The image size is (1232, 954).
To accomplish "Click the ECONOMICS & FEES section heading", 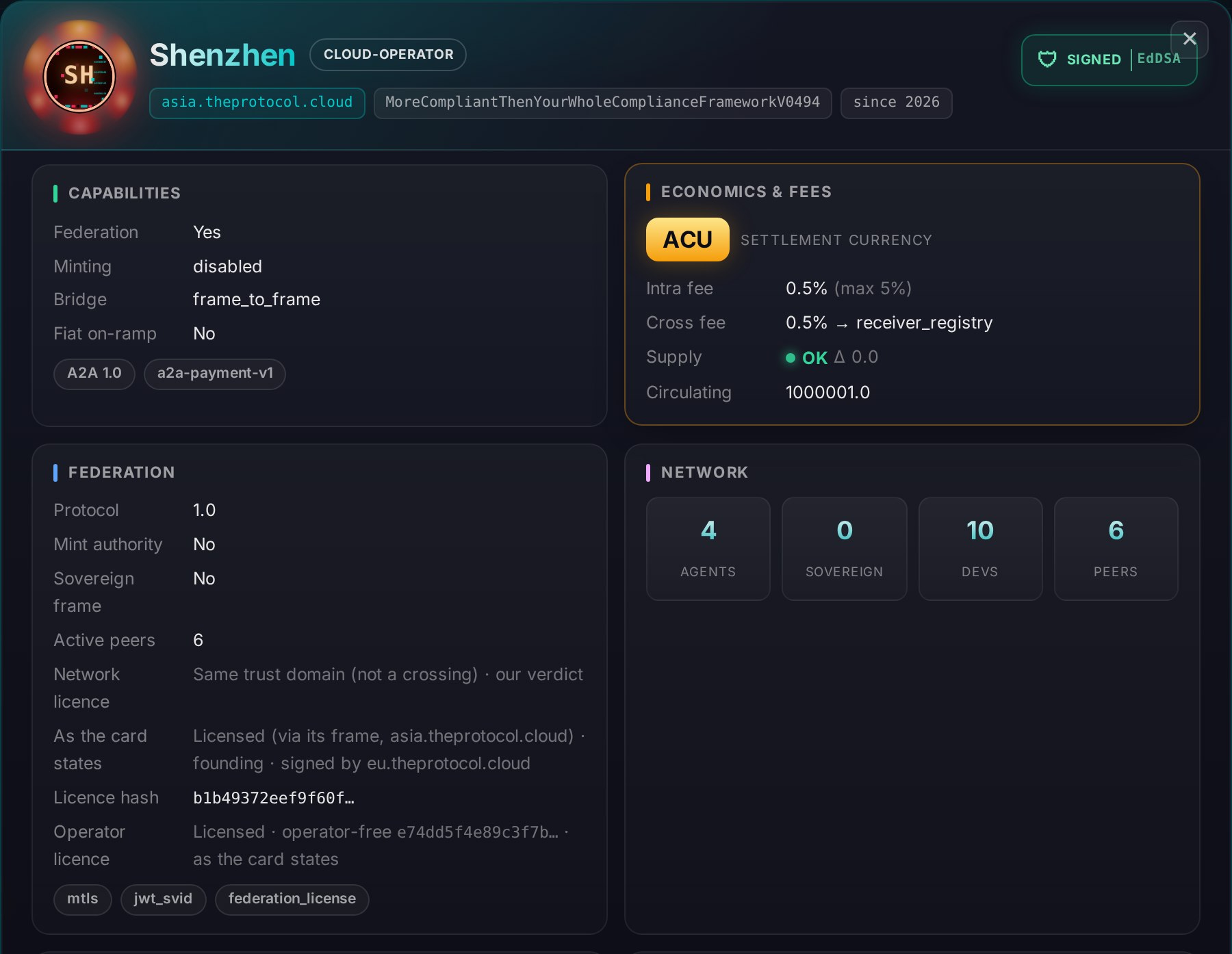I will 746,192.
